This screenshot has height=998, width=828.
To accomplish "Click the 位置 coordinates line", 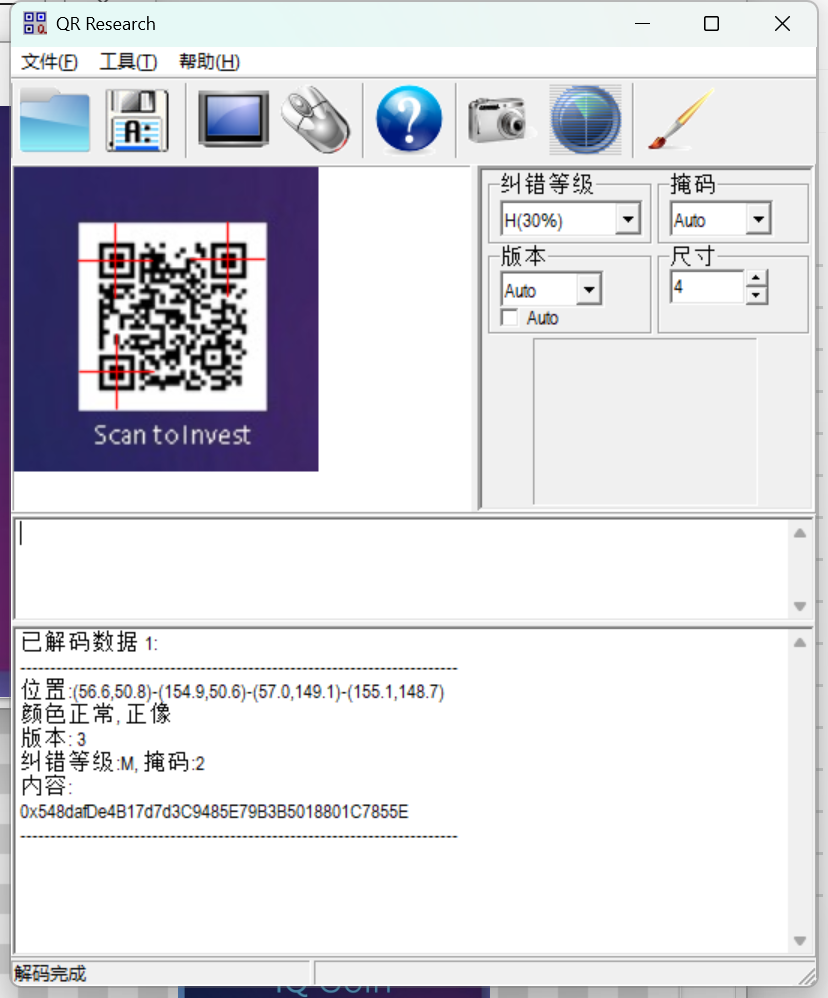I will [x=232, y=691].
